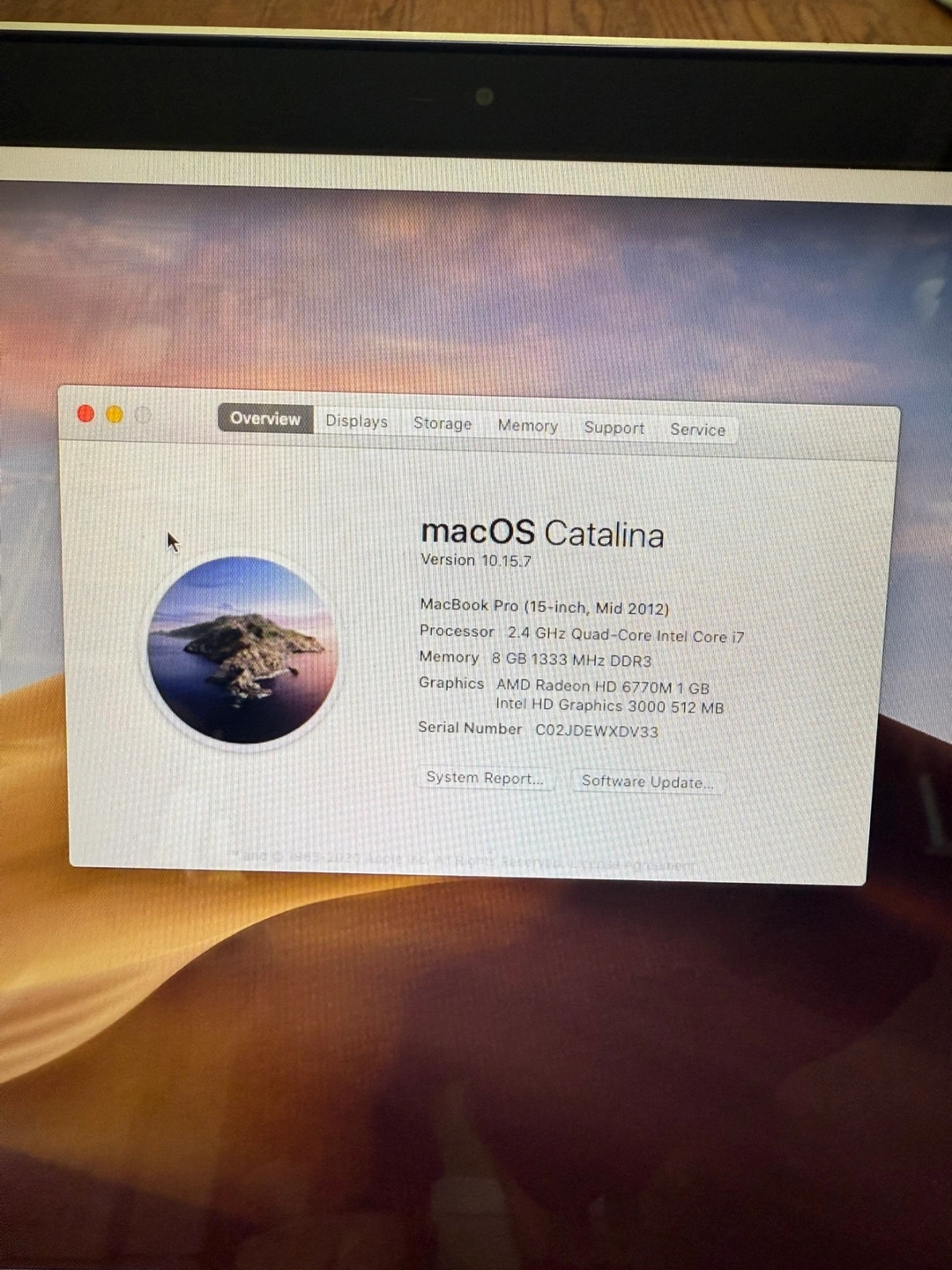Show the Support tab
This screenshot has height=1270, width=952.
pyautogui.click(x=614, y=428)
